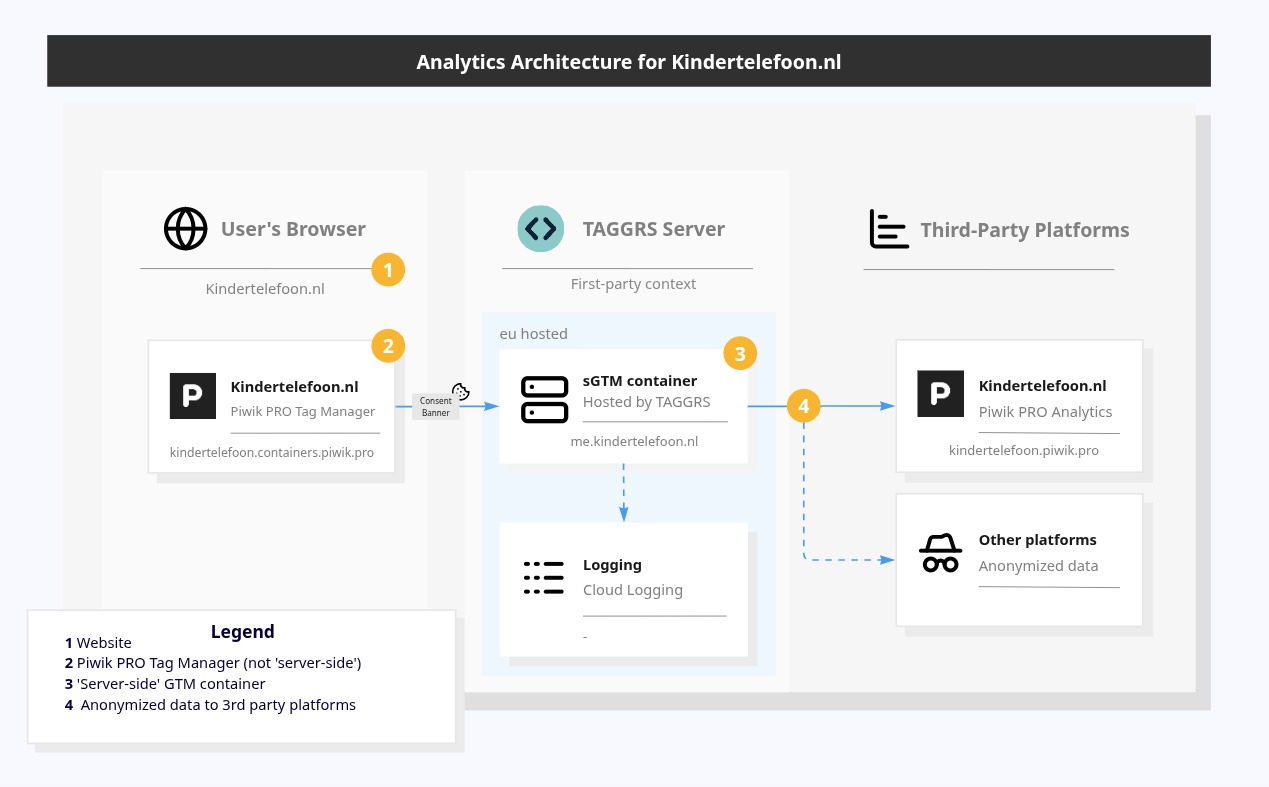Click the 'Other platforms' title

[x=1038, y=540]
